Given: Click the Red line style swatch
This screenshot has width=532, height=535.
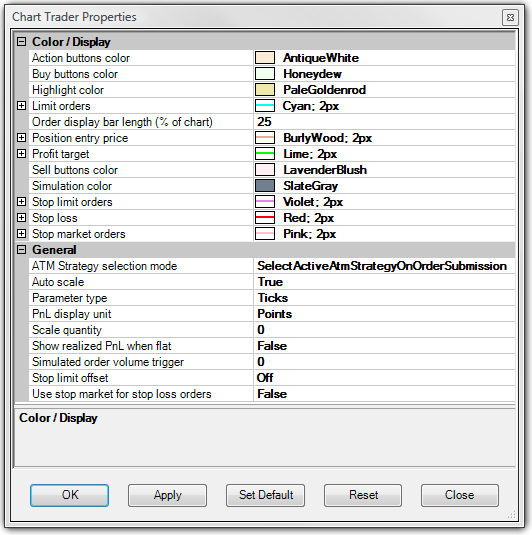Looking at the screenshot, I should [265, 218].
